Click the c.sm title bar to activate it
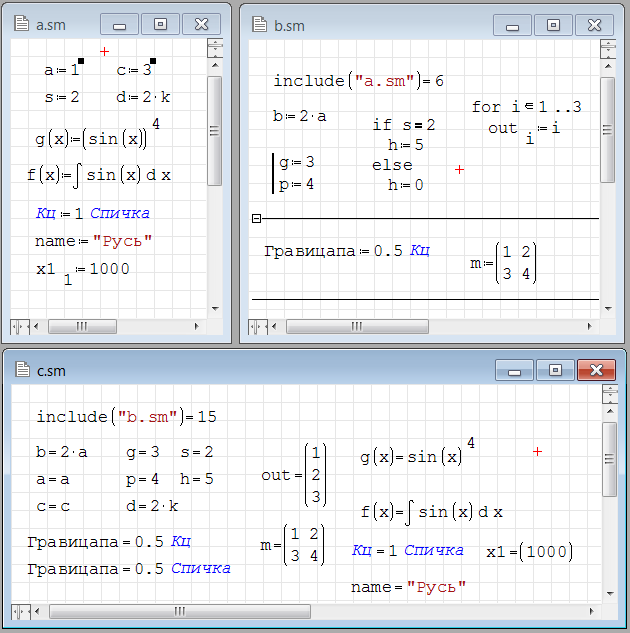Image resolution: width=630 pixels, height=633 pixels. click(250, 371)
